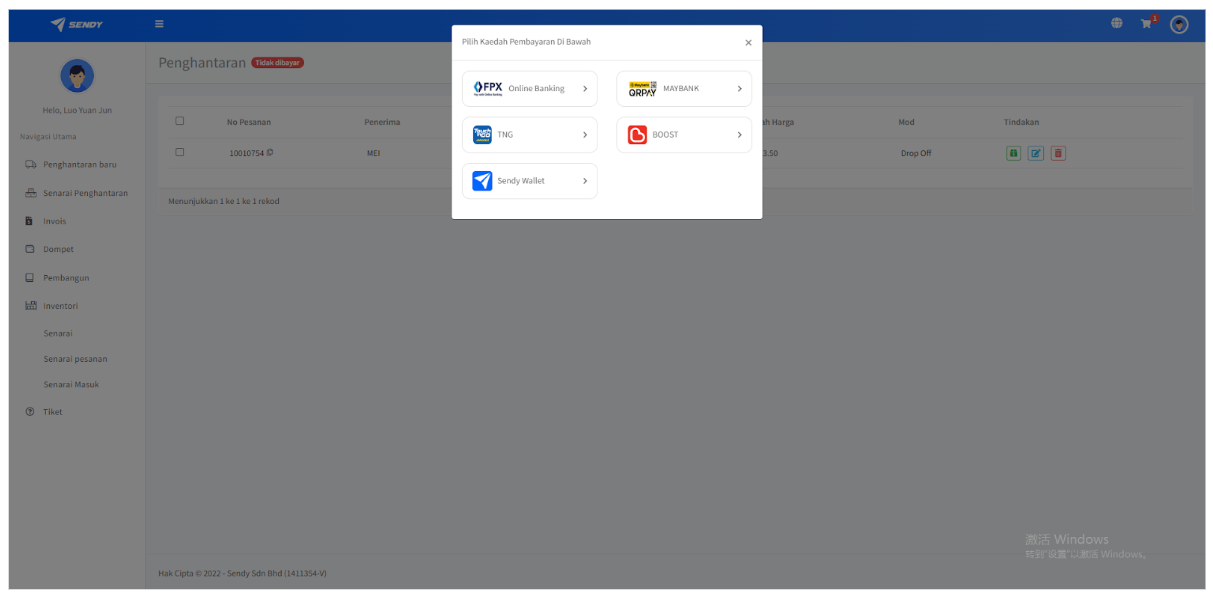Expand the BOOST option chevron

point(739,135)
